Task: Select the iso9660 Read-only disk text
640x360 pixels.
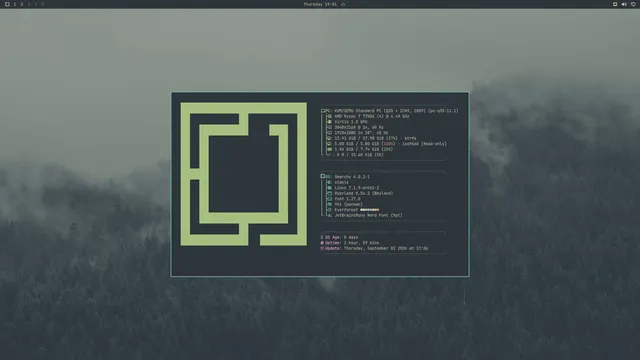Action: [x=391, y=144]
